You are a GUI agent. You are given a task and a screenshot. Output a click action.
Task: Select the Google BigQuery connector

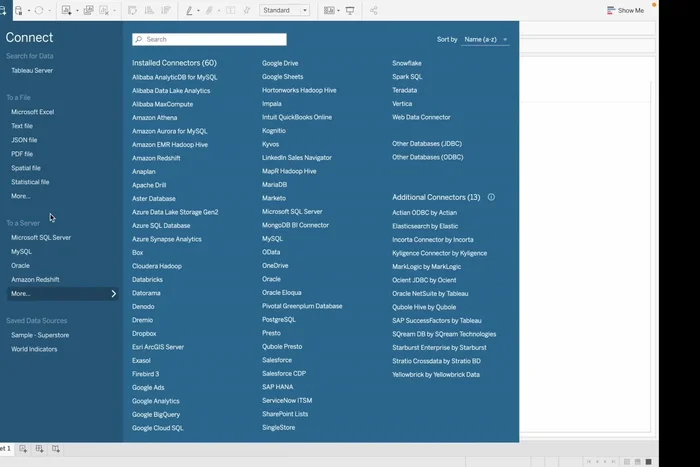click(156, 415)
